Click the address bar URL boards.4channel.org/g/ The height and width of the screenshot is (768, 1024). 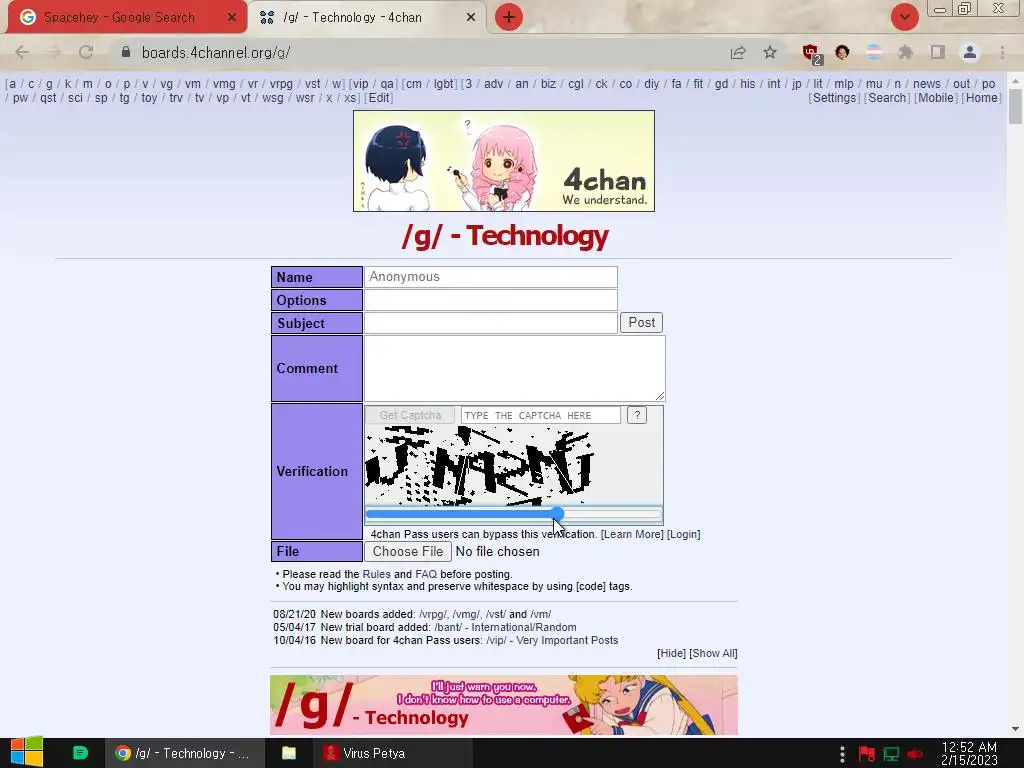216,52
